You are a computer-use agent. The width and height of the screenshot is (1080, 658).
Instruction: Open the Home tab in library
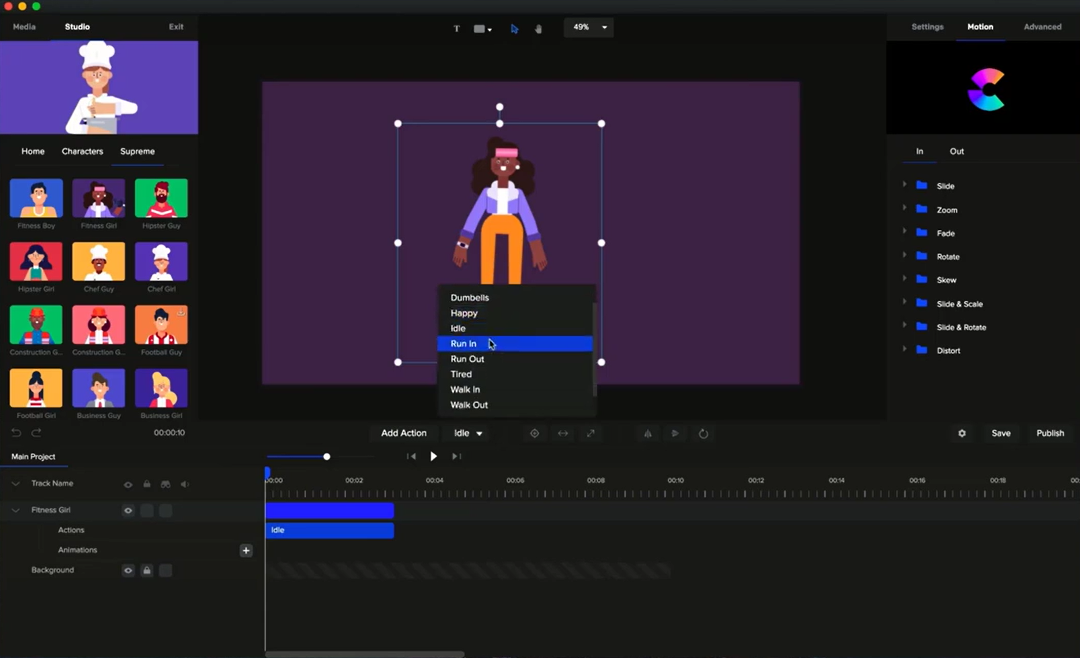(32, 152)
